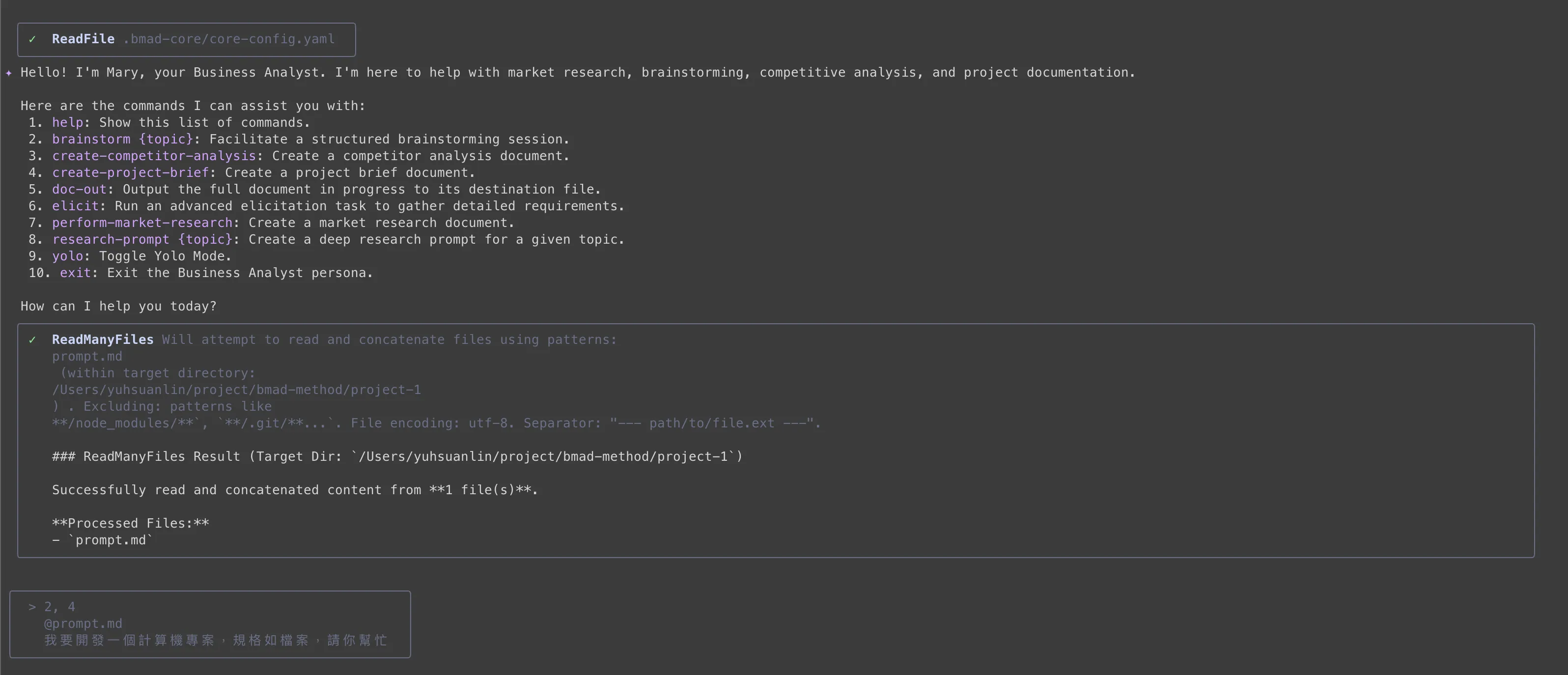
Task: Click the ReadFile tool label
Action: point(83,39)
